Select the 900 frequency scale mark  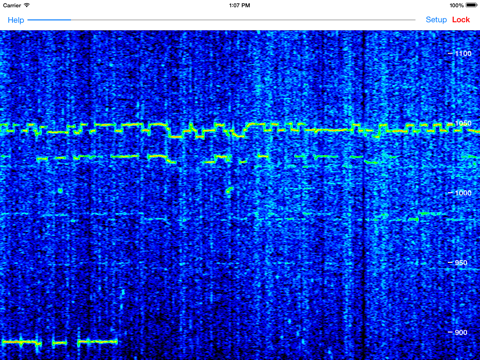(x=458, y=332)
